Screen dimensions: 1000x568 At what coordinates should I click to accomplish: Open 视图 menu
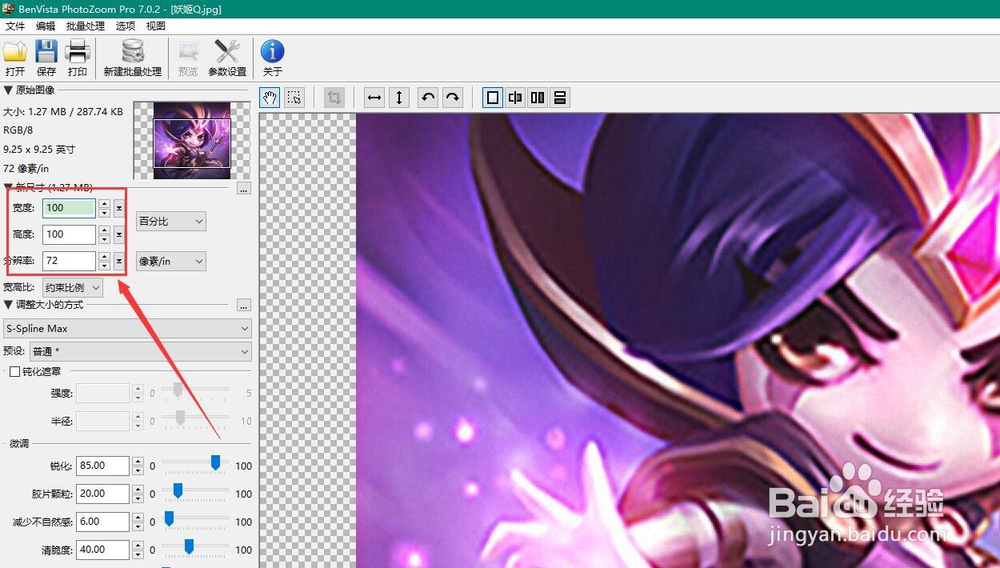pos(156,26)
